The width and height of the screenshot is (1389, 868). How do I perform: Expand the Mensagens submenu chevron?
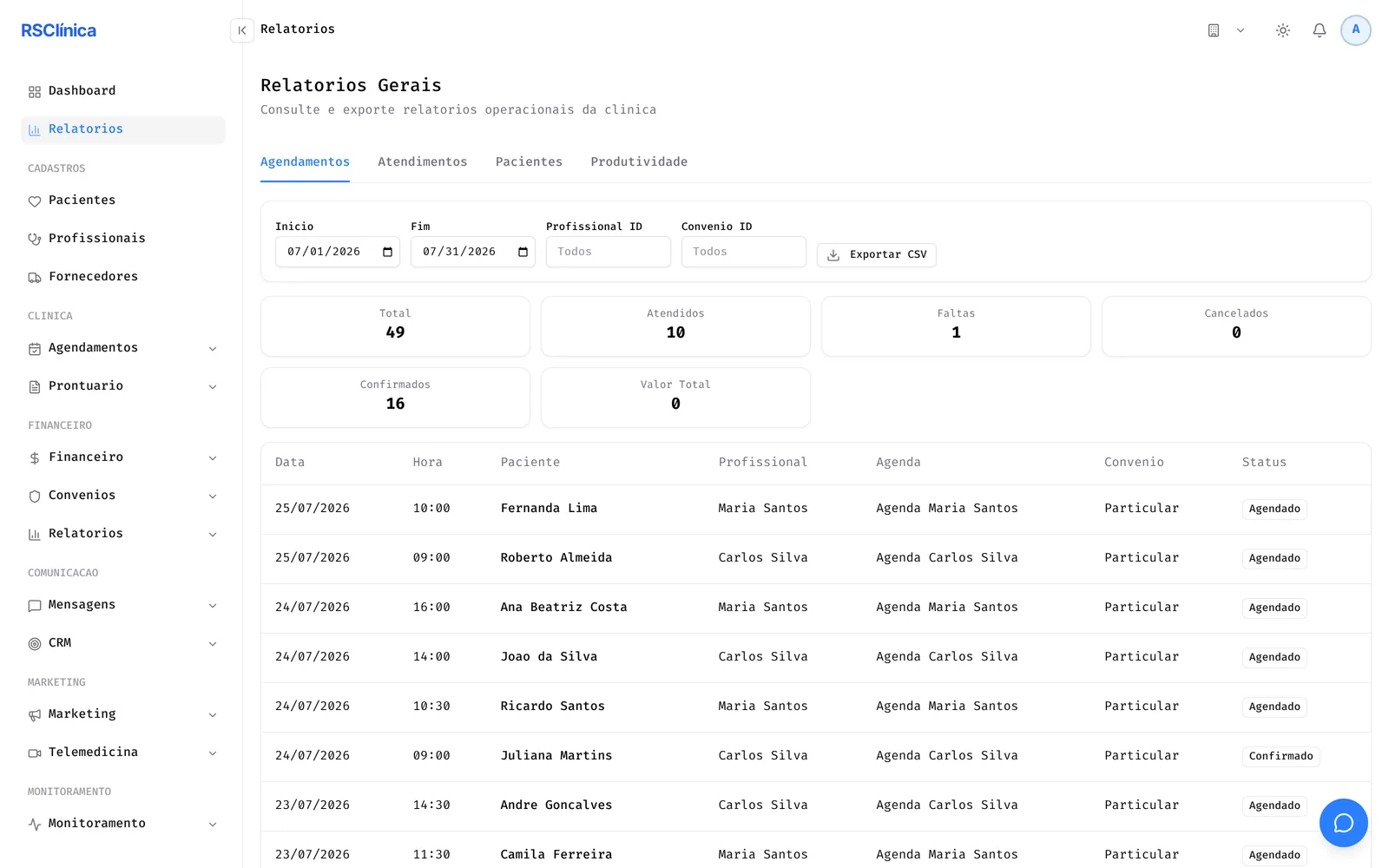pos(213,606)
